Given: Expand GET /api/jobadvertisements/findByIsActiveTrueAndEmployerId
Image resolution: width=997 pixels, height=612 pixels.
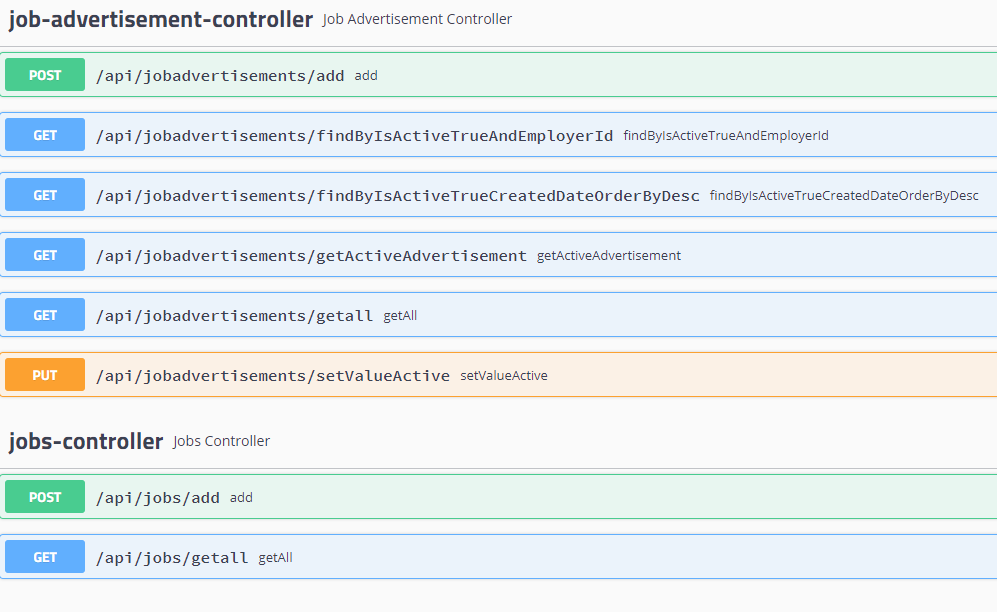Looking at the screenshot, I should (x=498, y=135).
